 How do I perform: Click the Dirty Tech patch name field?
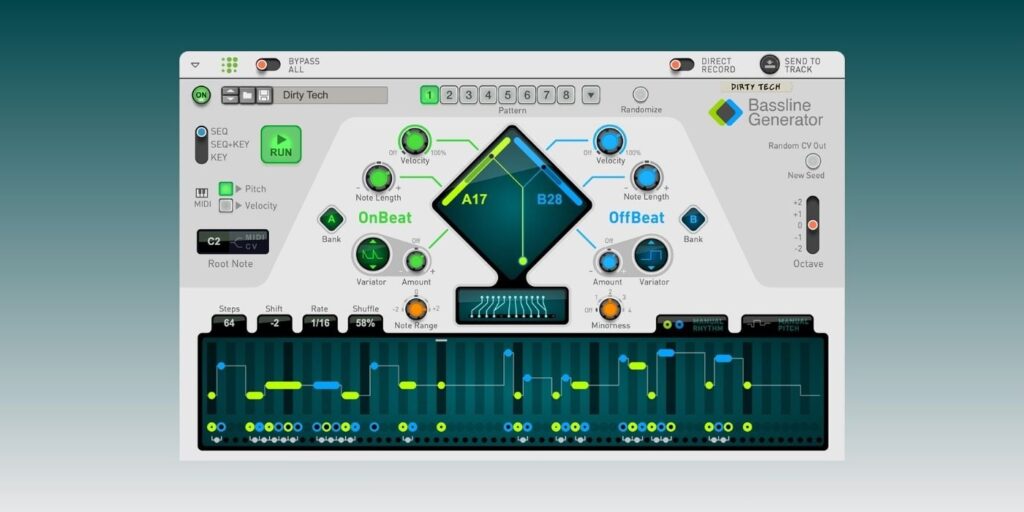(332, 95)
